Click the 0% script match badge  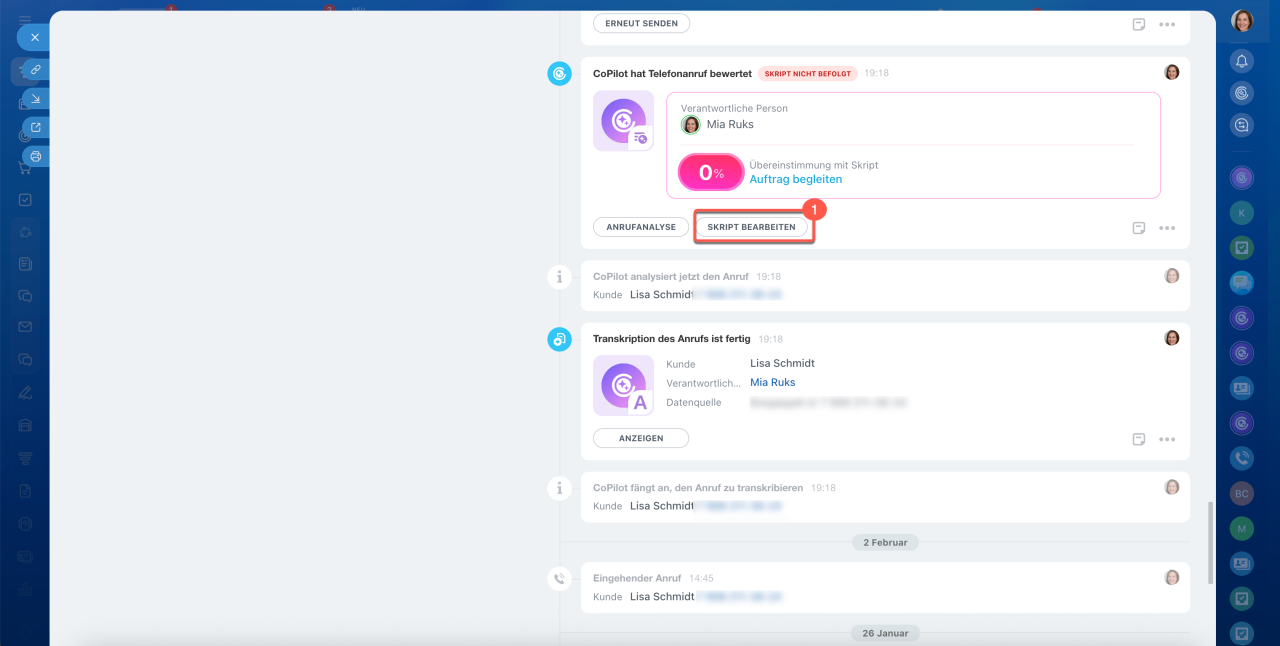[x=710, y=172]
